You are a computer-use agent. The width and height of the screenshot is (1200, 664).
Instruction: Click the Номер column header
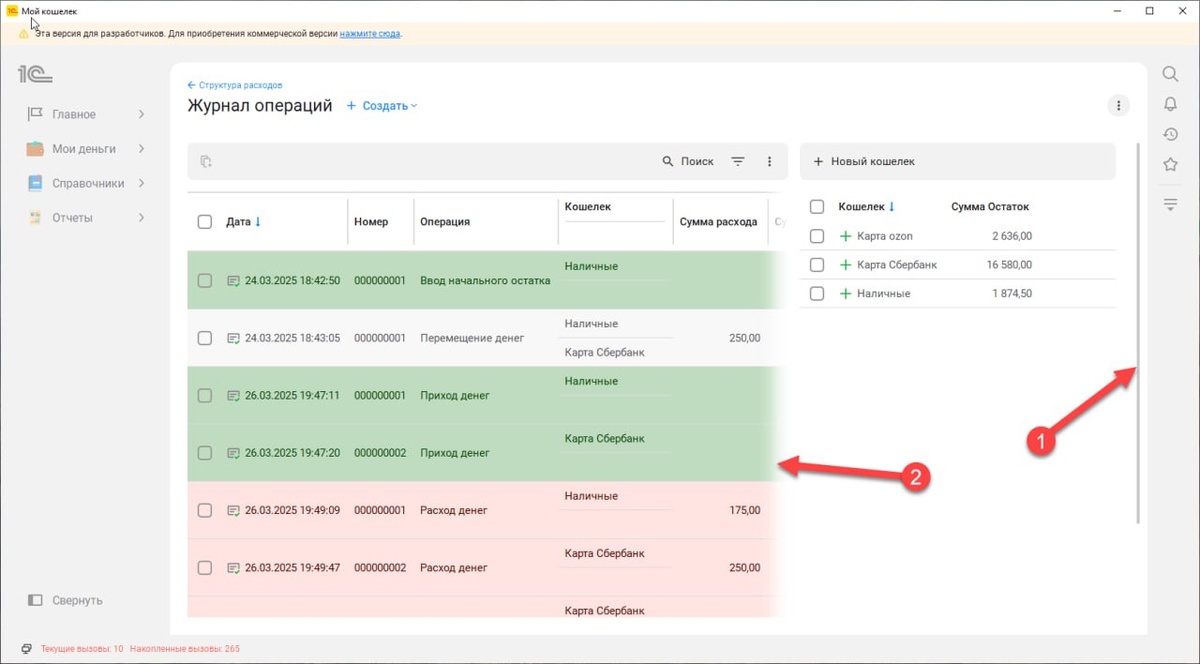pyautogui.click(x=371, y=222)
